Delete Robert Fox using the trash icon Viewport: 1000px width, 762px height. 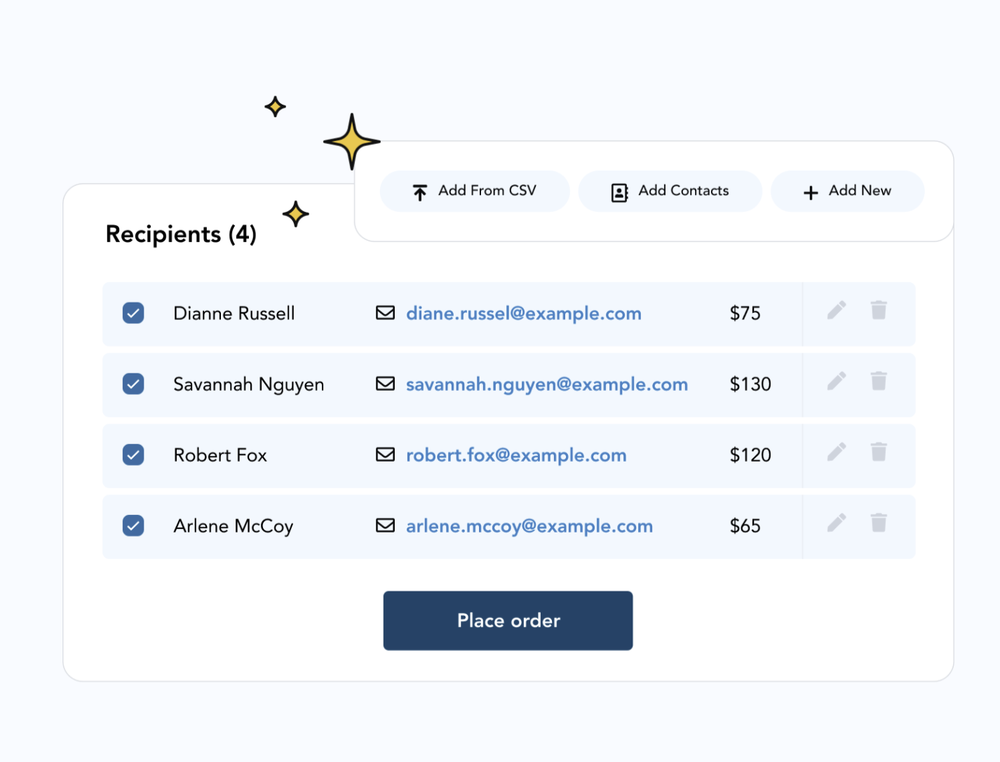click(879, 452)
